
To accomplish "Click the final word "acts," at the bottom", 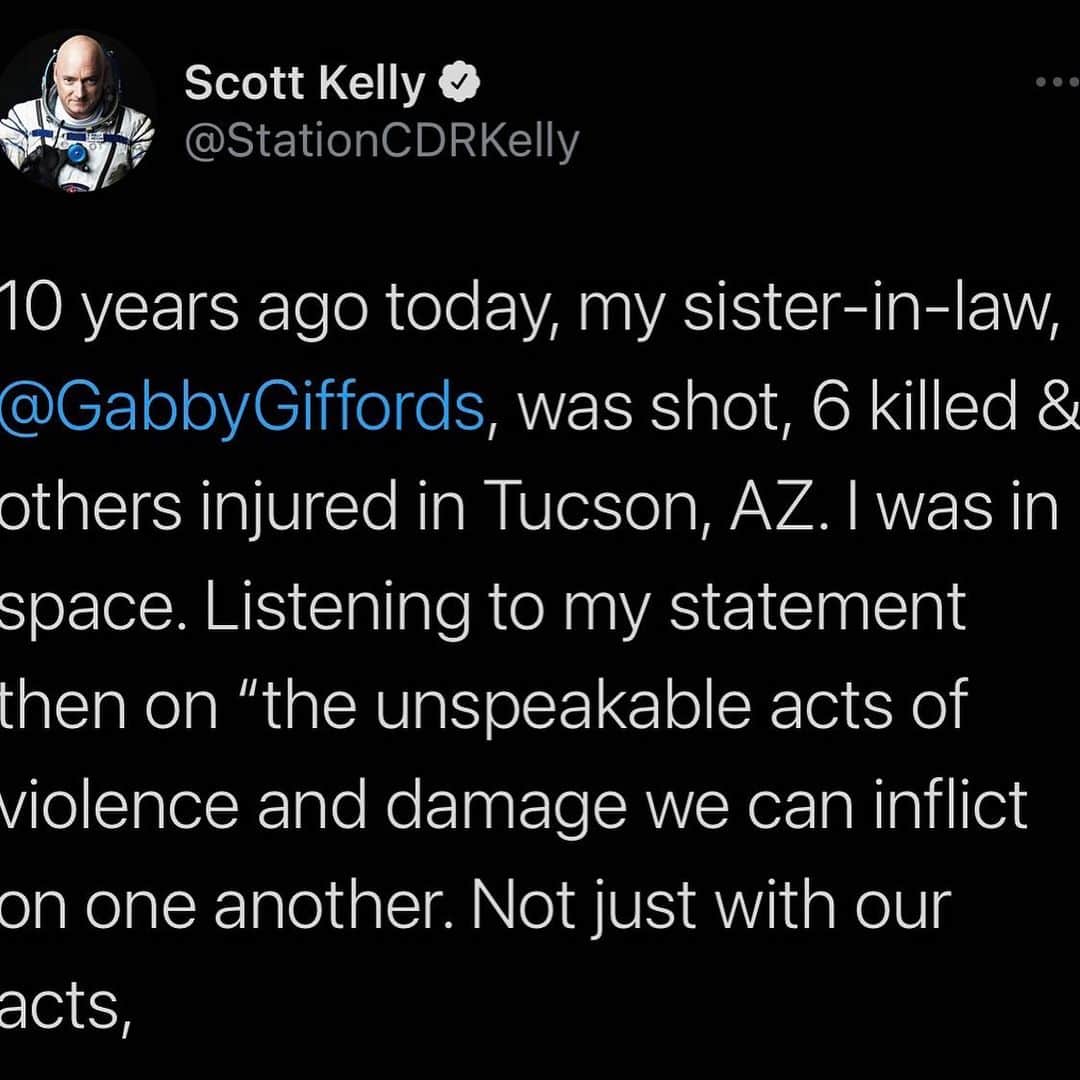I will tap(66, 1008).
